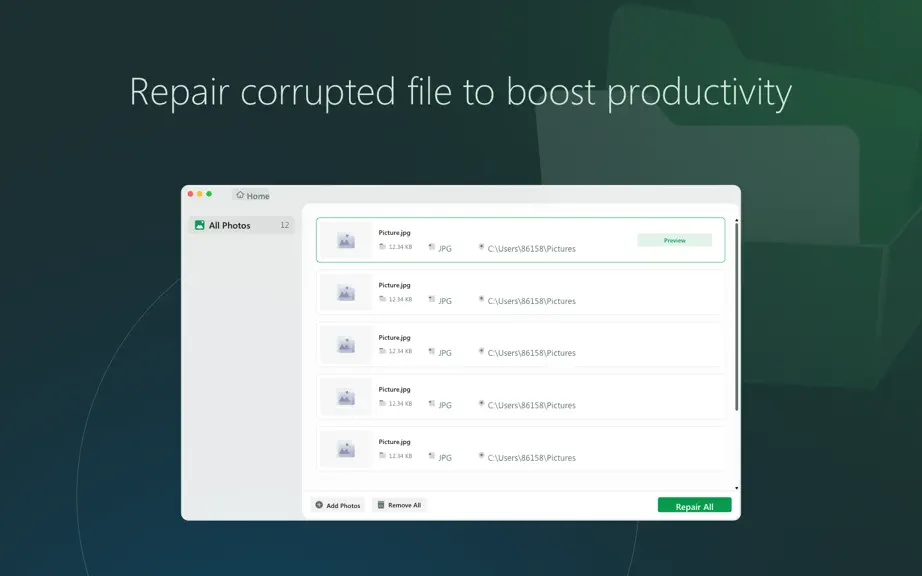Click the C:\Users\86158\Pictures path in the first row
Screen dimensions: 922x576
pos(532,249)
